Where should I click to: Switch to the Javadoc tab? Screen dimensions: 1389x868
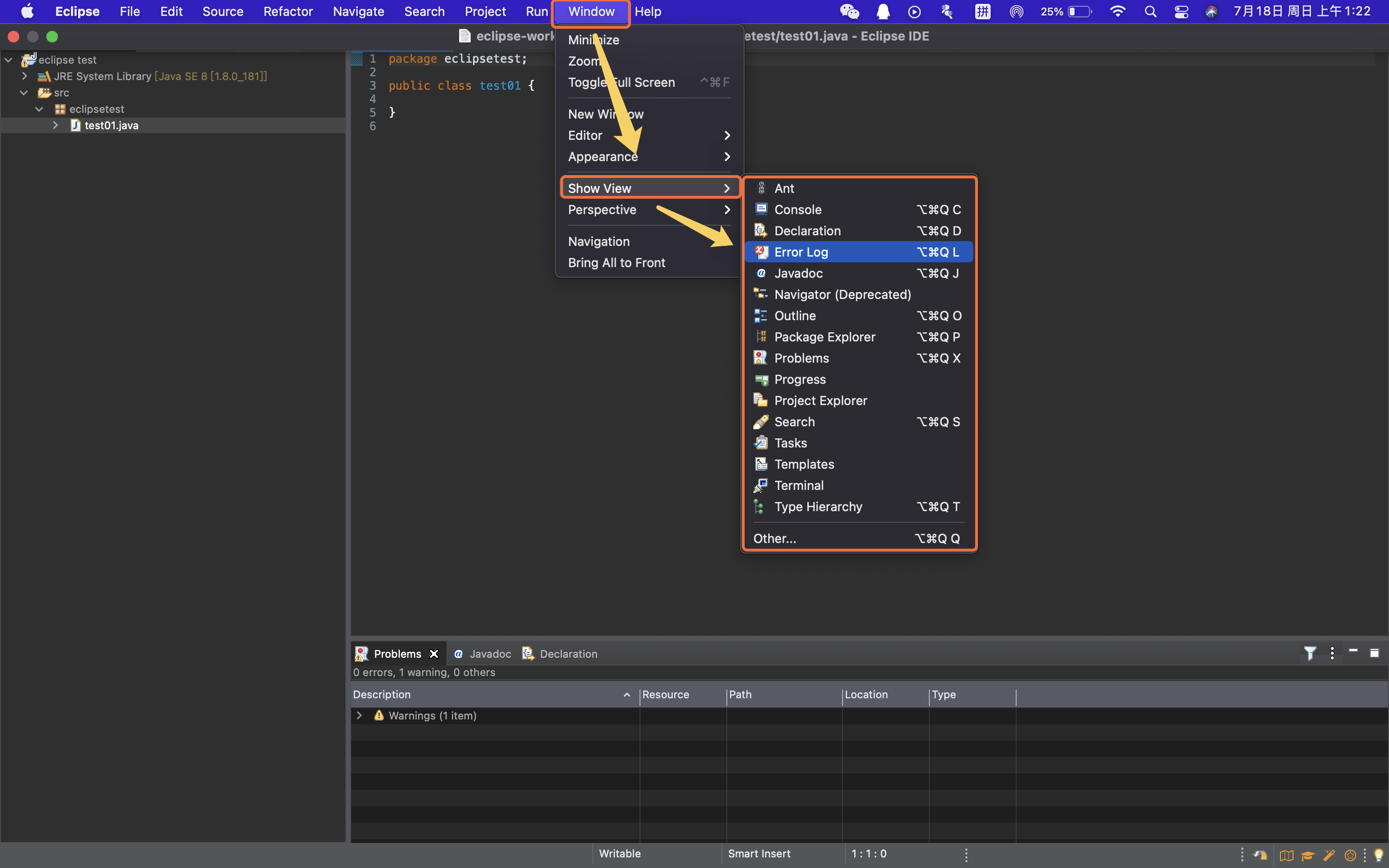pos(489,654)
